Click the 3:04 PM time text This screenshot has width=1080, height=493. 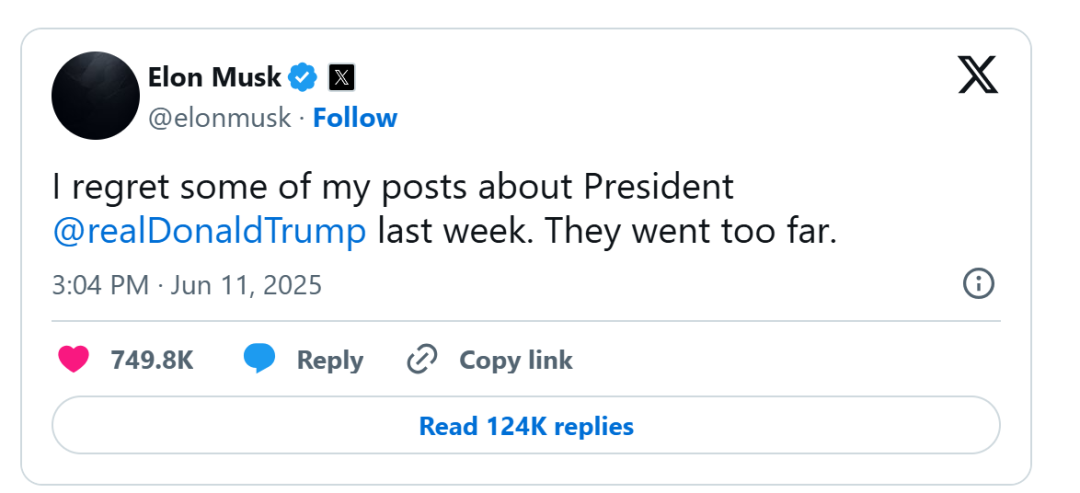click(x=99, y=285)
